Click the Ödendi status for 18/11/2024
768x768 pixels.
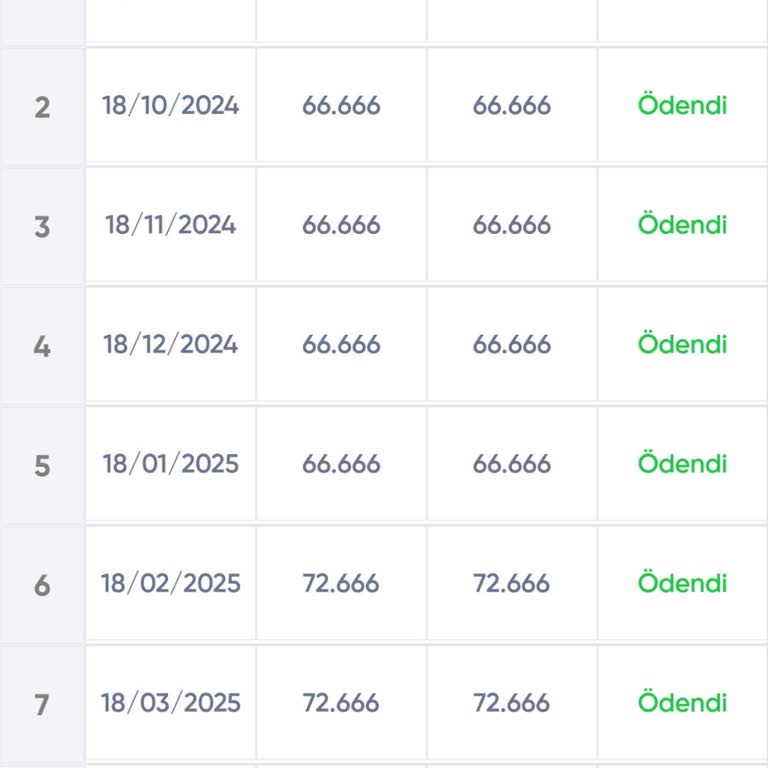(682, 225)
